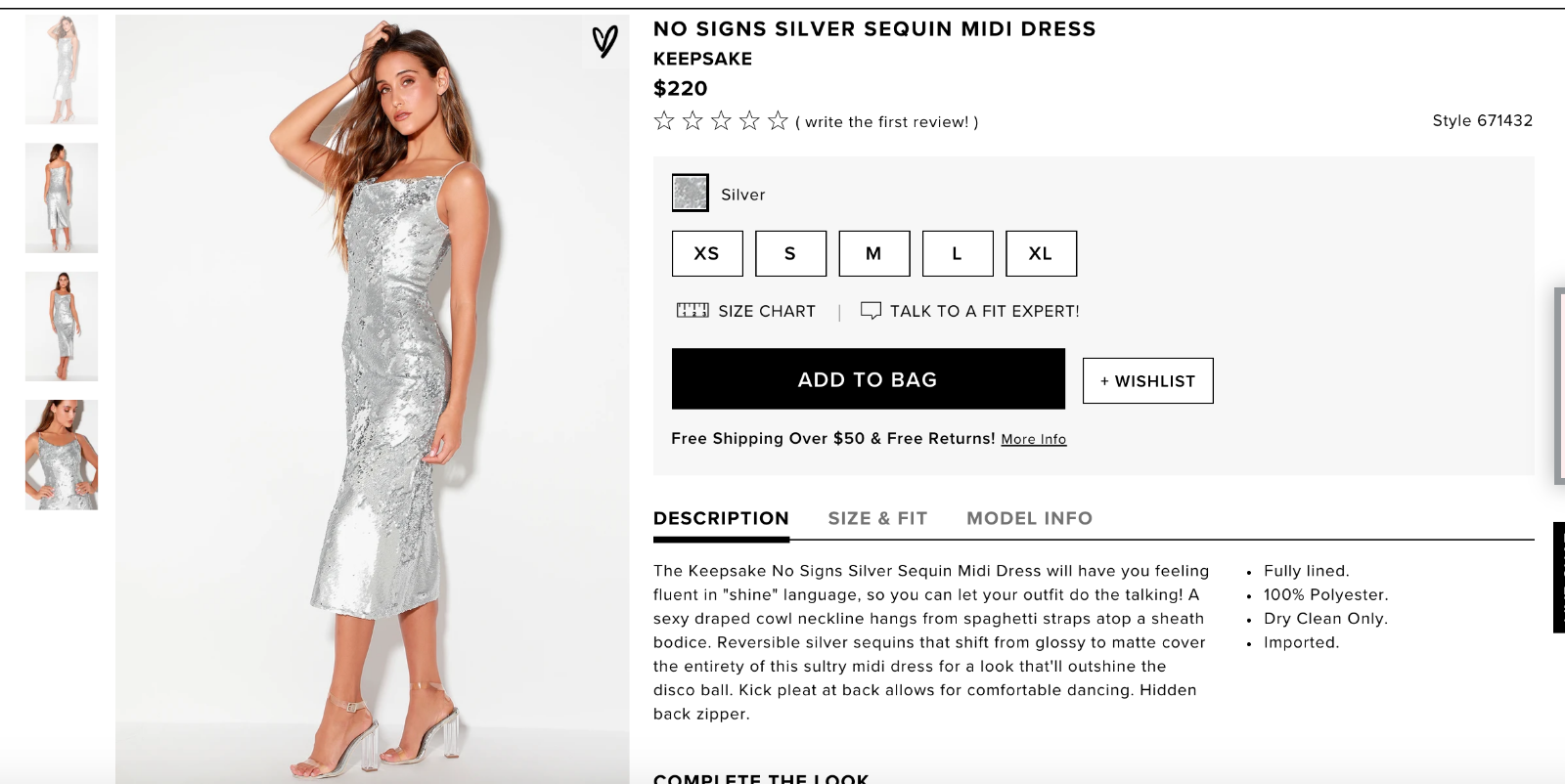Image resolution: width=1565 pixels, height=784 pixels.
Task: Select size XS
Action: coord(707,254)
